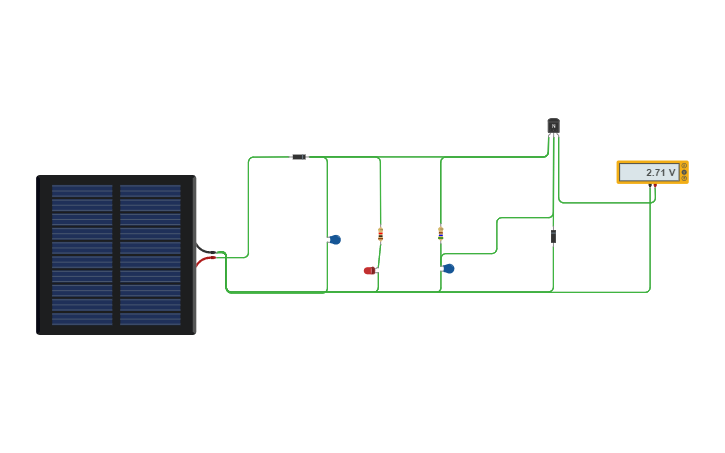Choose the multimeter's voltage mode (middle button)
The width and height of the screenshot is (725, 453).
[x=684, y=172]
